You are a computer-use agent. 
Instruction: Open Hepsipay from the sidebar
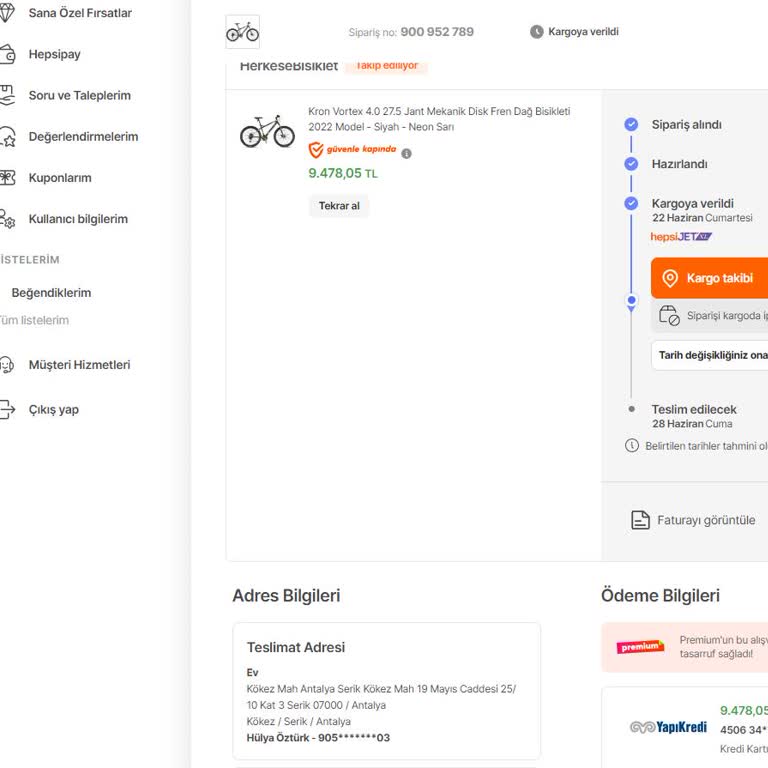pyautogui.click(x=54, y=54)
